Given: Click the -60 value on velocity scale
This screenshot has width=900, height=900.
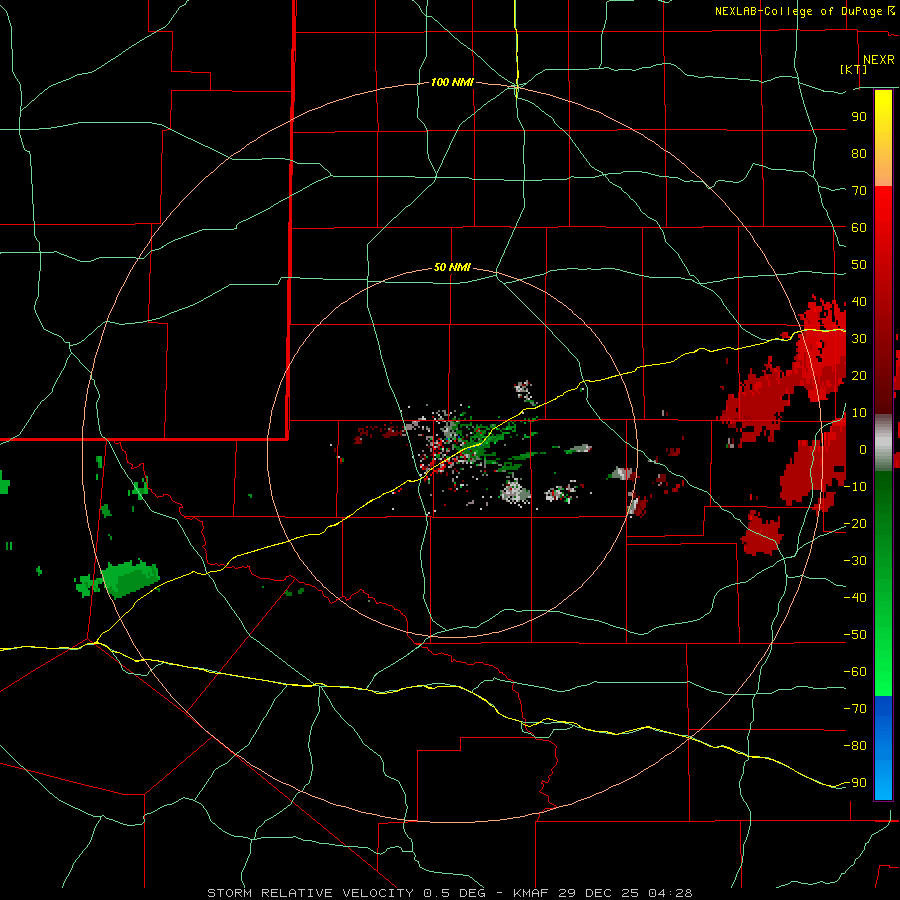Looking at the screenshot, I should click(855, 672).
